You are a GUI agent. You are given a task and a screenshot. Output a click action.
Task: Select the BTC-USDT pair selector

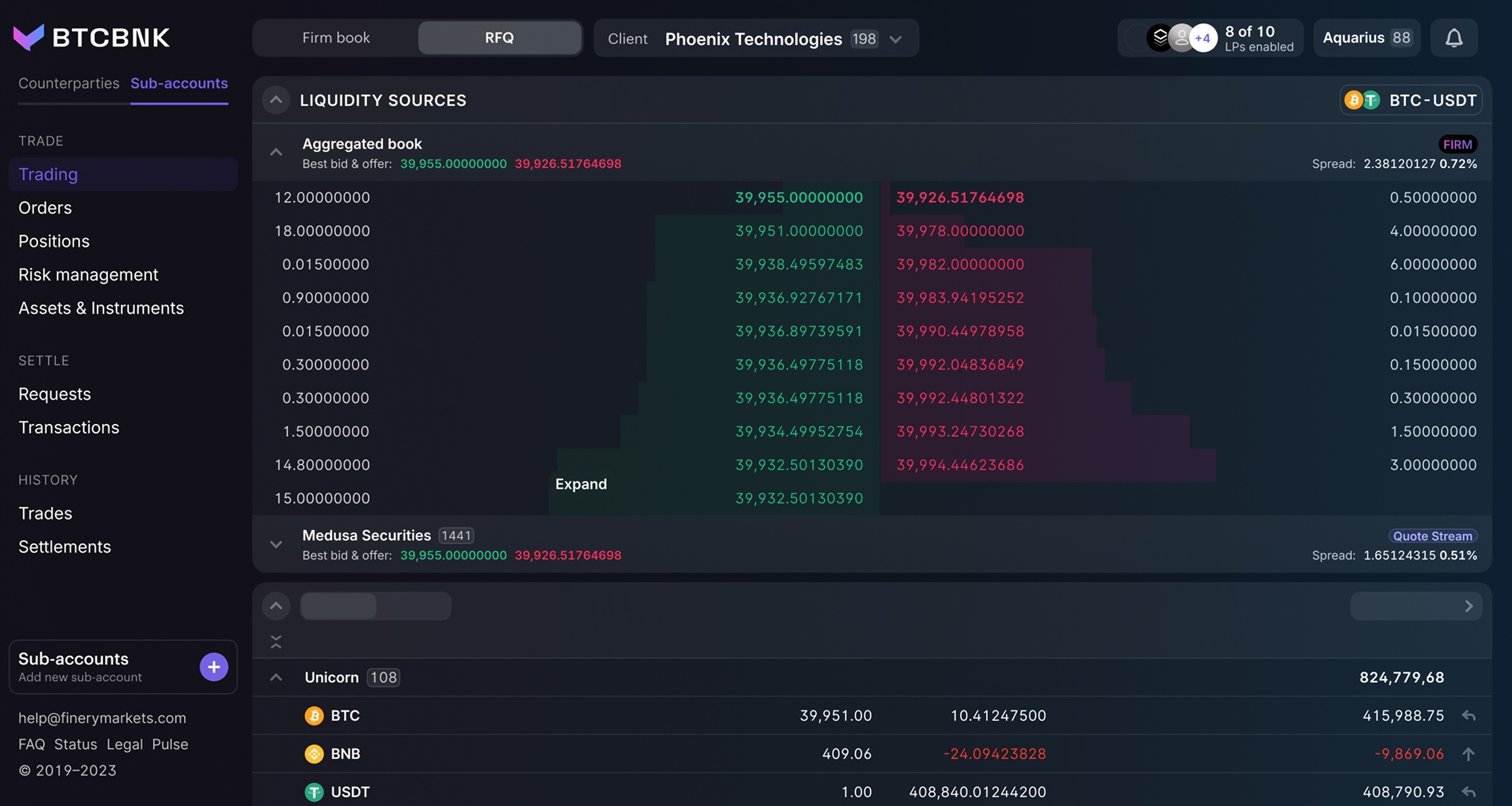point(1411,100)
